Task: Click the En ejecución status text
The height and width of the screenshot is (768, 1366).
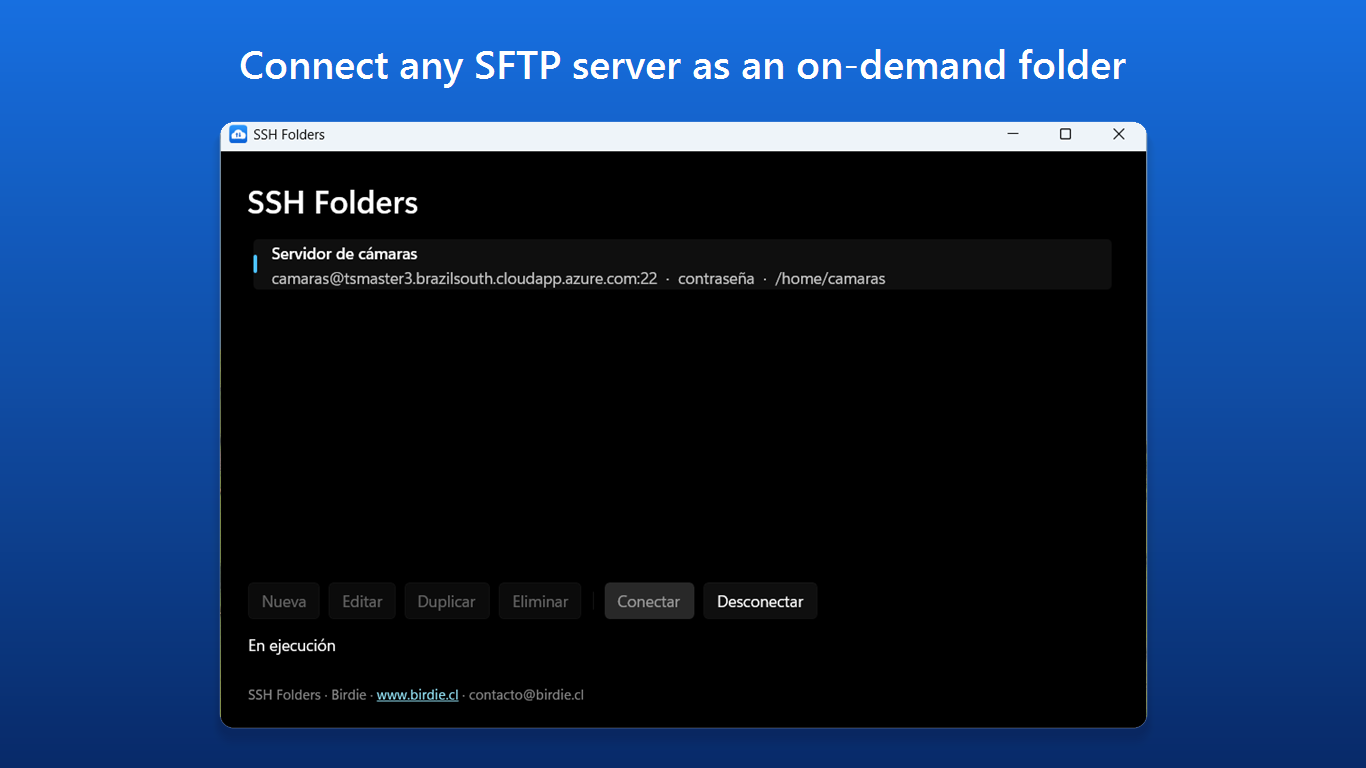Action: (x=292, y=646)
